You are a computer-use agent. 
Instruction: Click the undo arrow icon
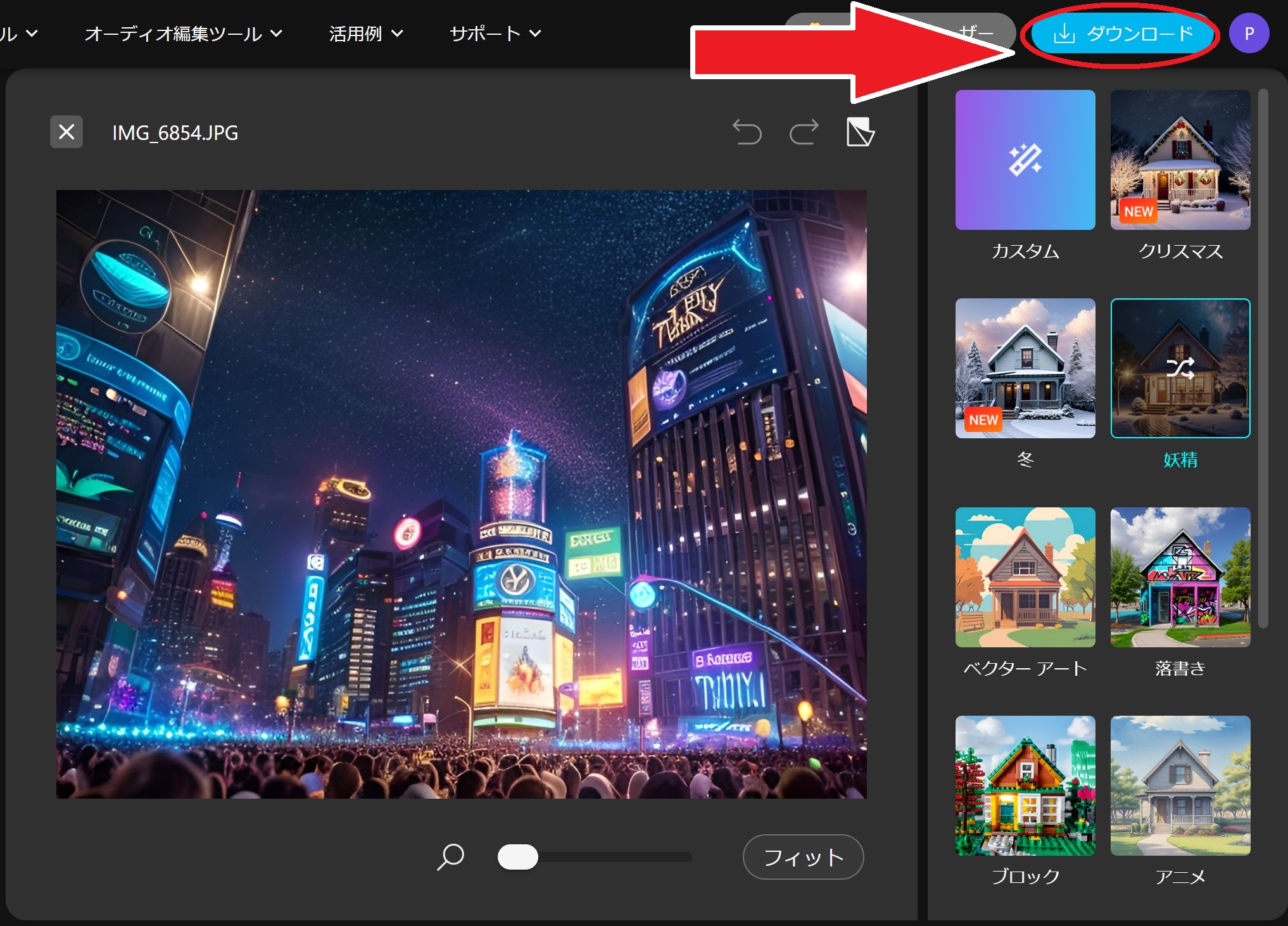click(x=747, y=132)
